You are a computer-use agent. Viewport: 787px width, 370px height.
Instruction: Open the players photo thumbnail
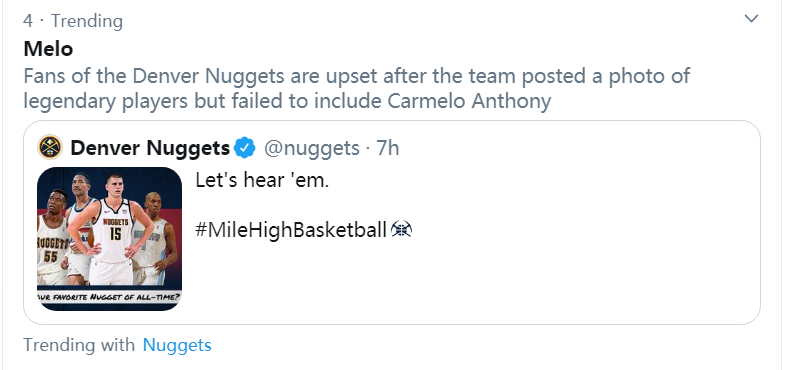pos(109,238)
